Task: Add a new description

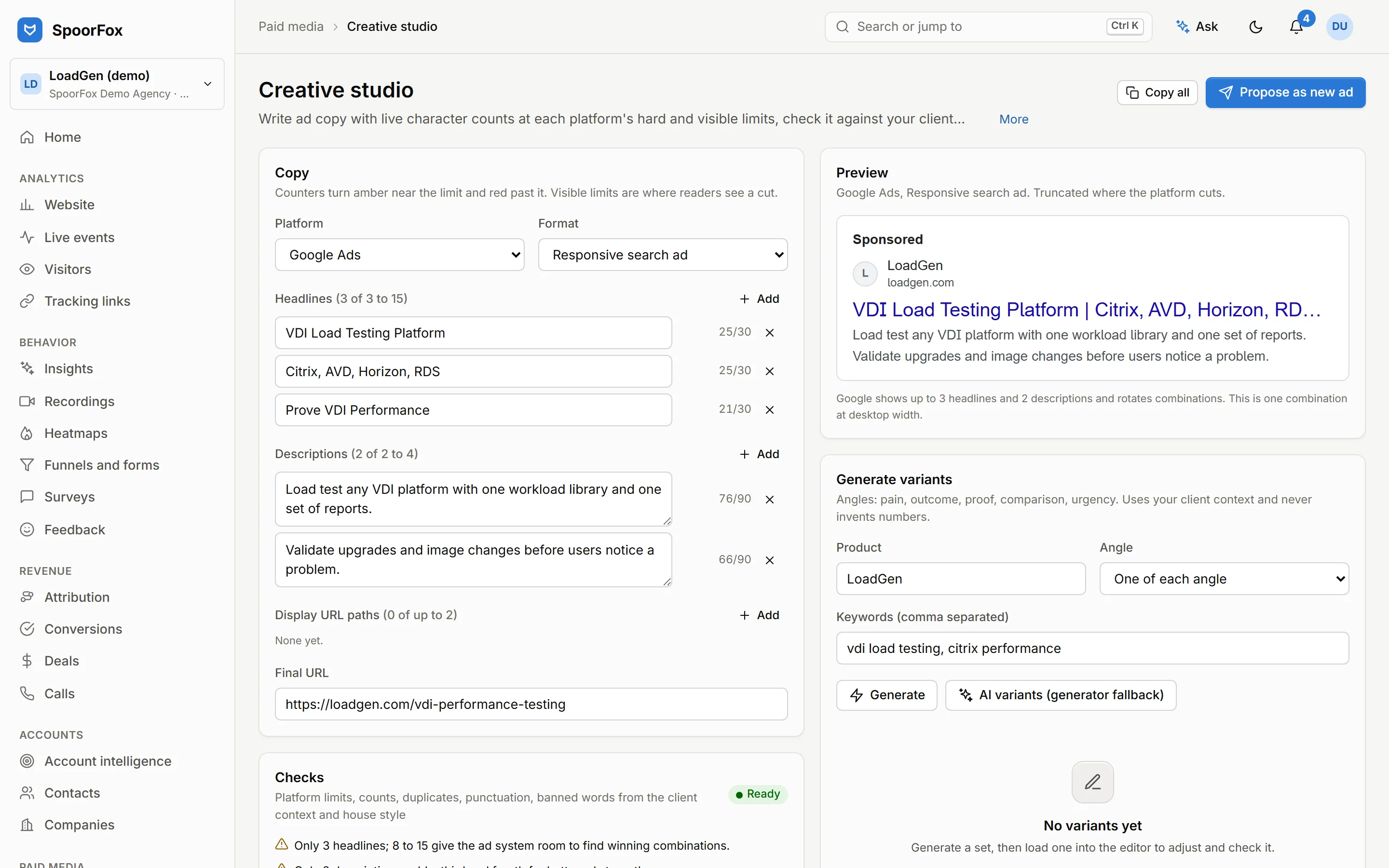Action: point(759,453)
